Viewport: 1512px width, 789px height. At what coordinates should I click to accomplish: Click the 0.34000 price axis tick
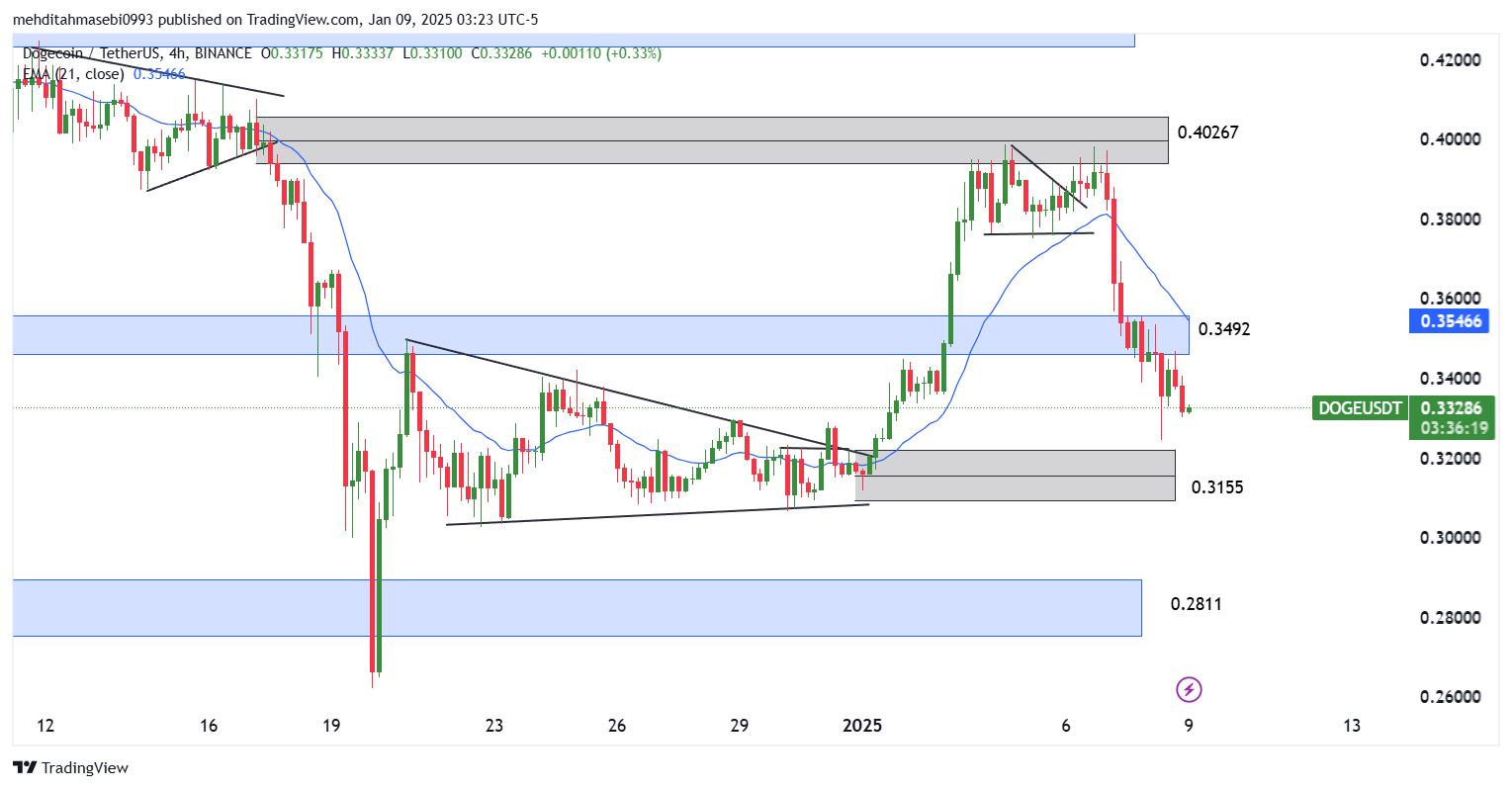[x=1451, y=379]
